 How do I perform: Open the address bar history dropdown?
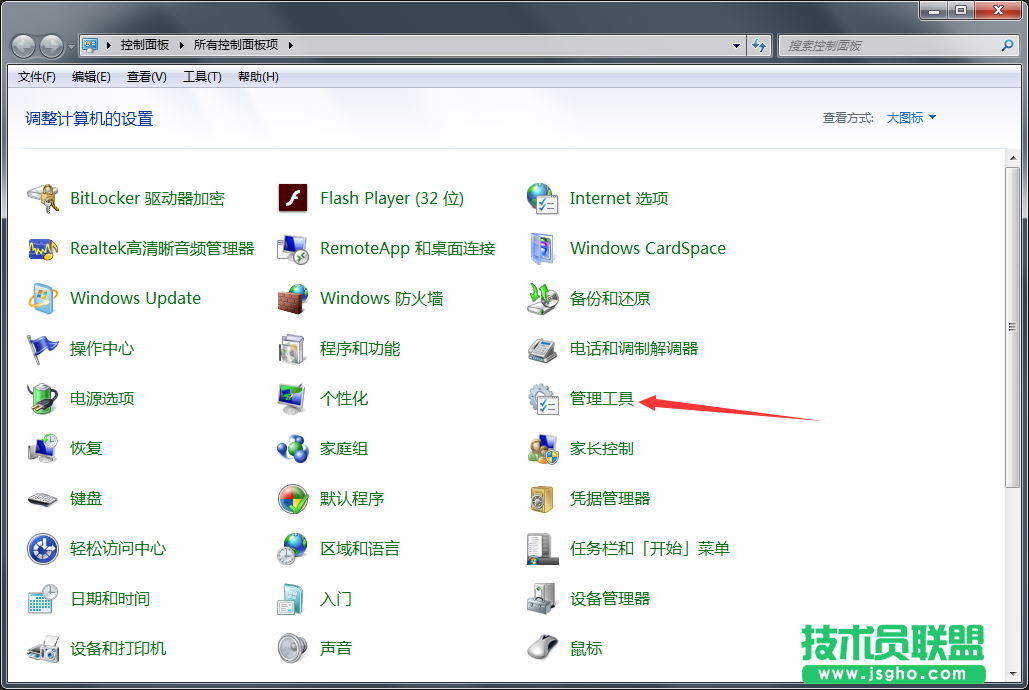[x=734, y=44]
